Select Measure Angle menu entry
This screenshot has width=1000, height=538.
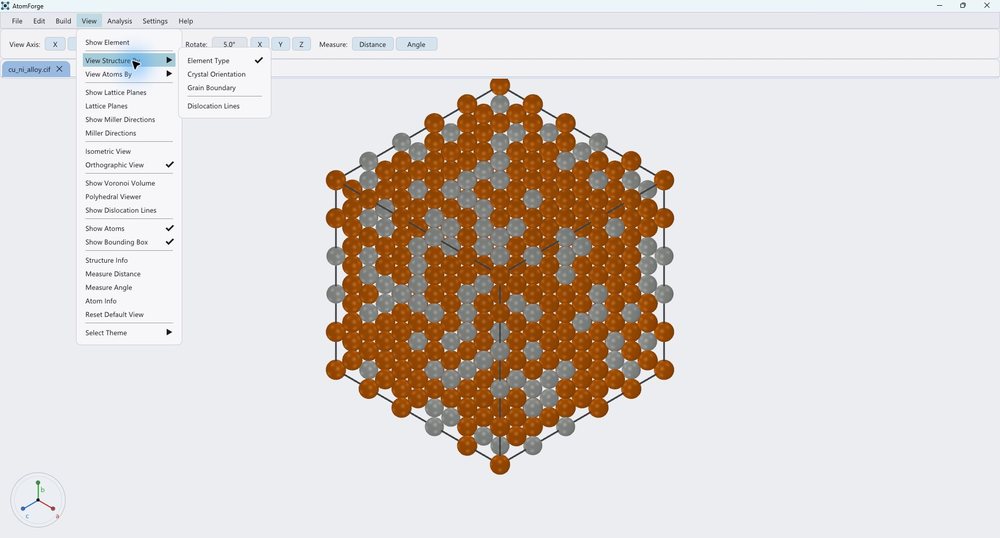[128, 287]
